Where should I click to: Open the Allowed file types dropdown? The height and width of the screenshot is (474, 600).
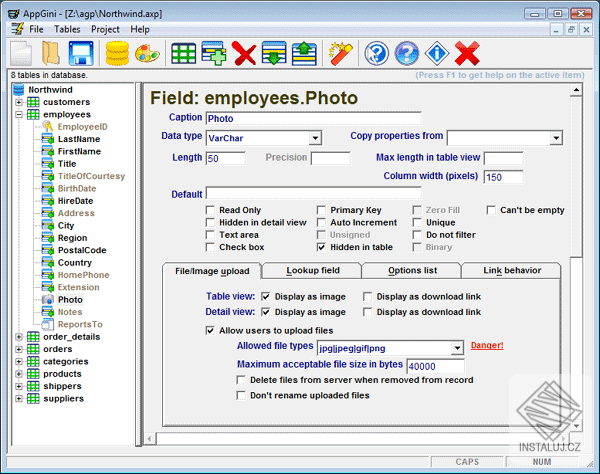[457, 348]
